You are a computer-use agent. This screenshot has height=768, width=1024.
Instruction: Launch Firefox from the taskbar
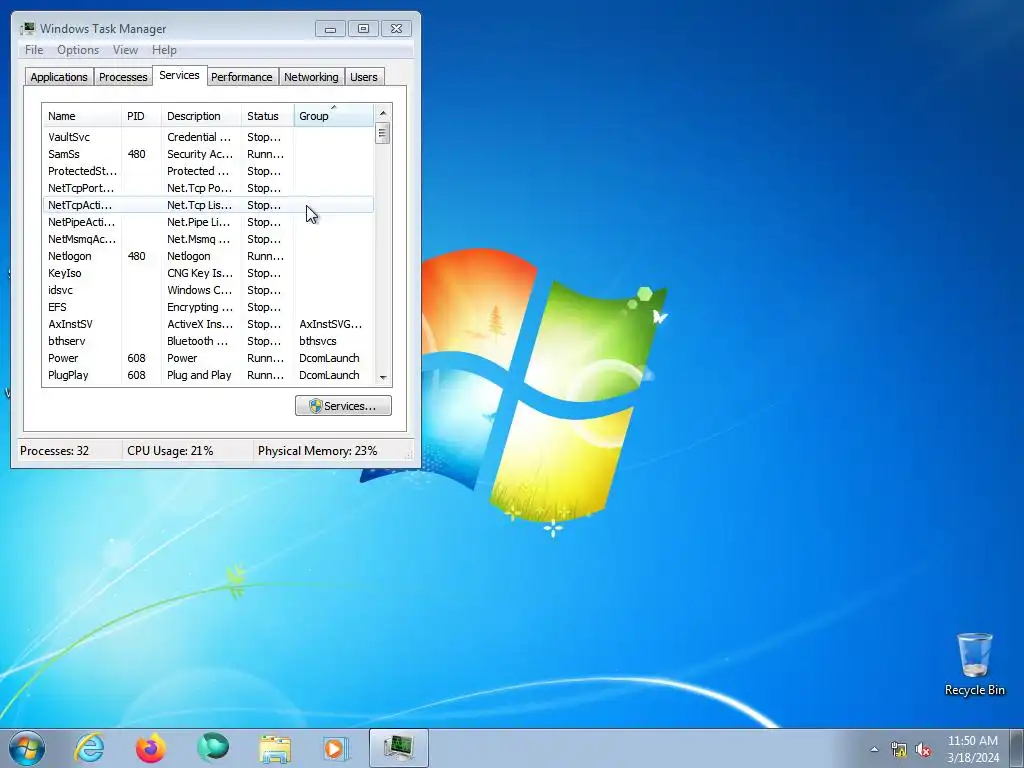[150, 748]
